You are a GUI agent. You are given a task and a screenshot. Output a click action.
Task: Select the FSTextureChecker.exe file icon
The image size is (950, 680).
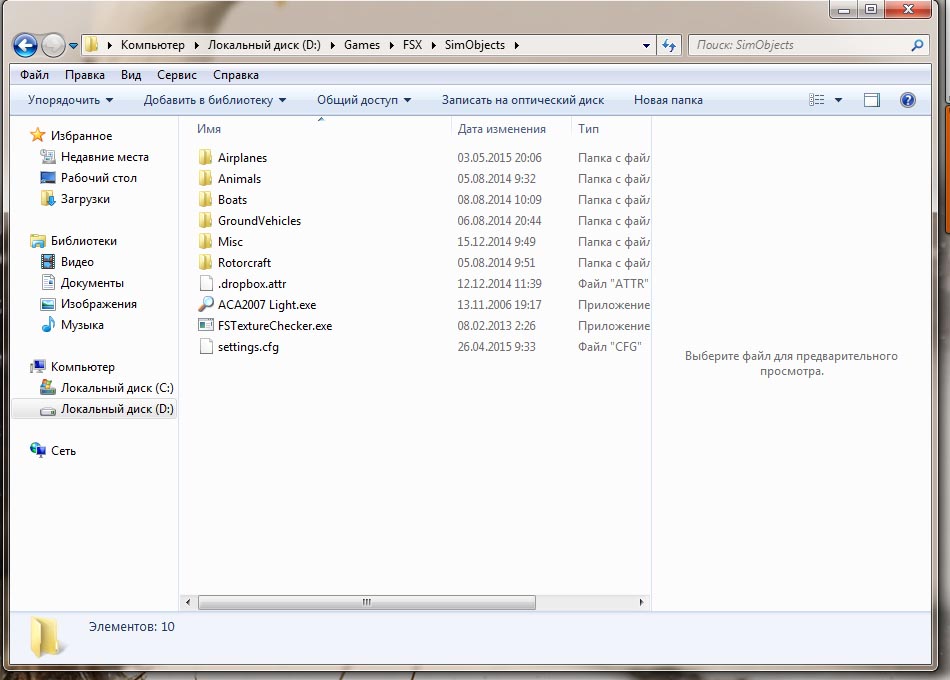[206, 326]
